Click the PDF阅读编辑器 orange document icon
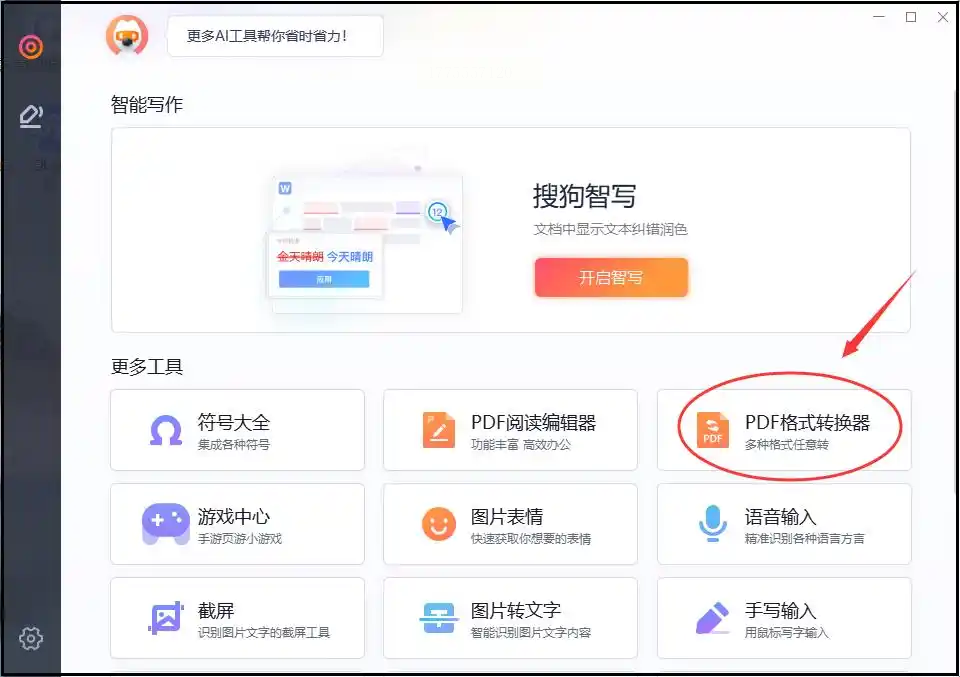 pyautogui.click(x=438, y=430)
